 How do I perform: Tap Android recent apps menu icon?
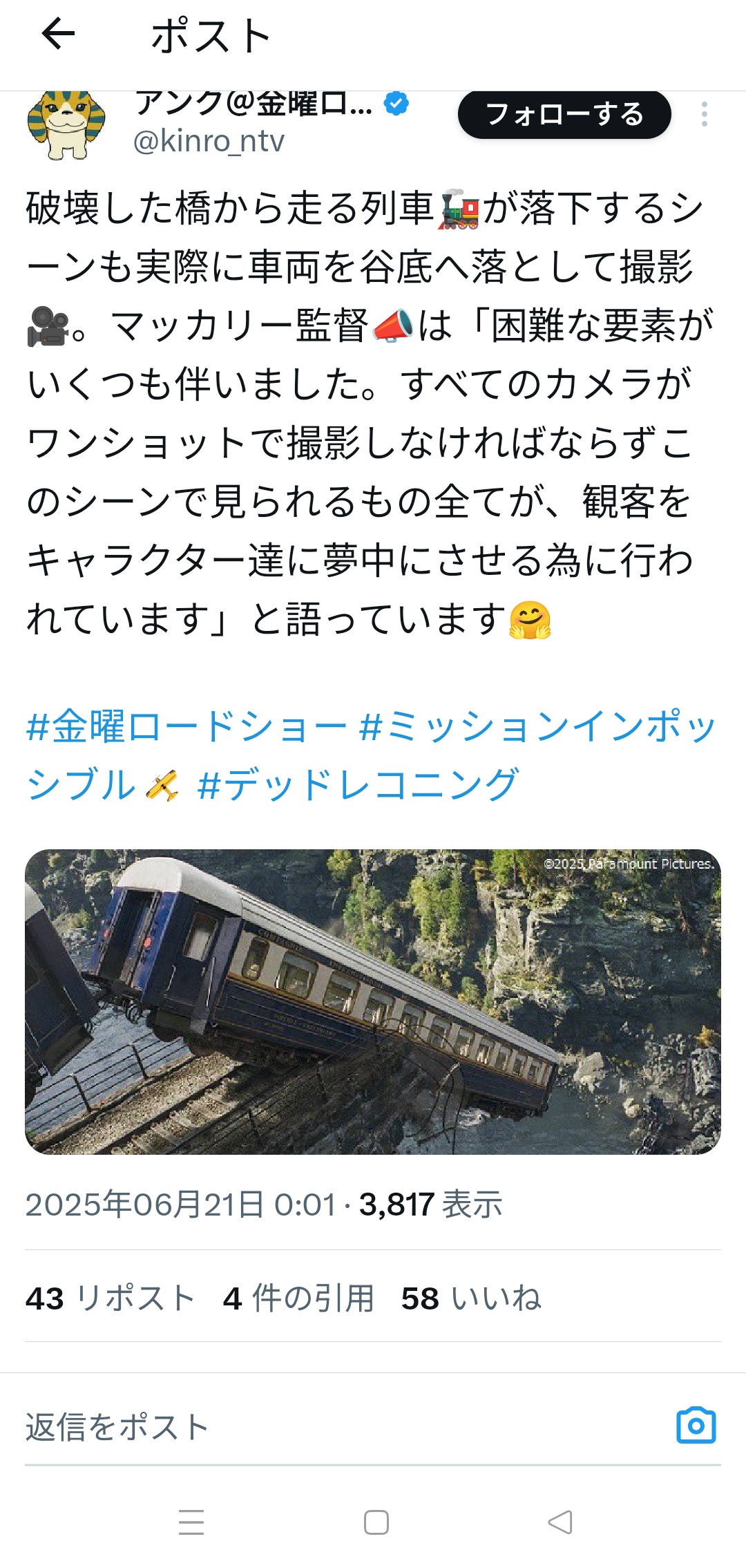tap(191, 1522)
